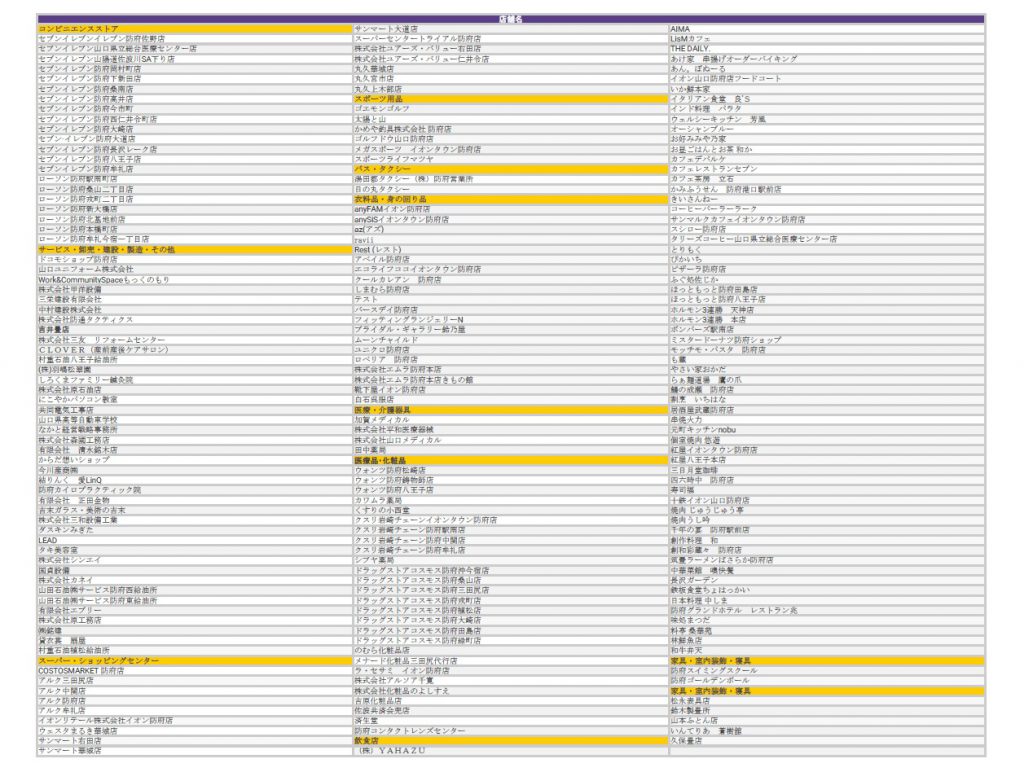Click the 飲食店 category heading

(368, 741)
